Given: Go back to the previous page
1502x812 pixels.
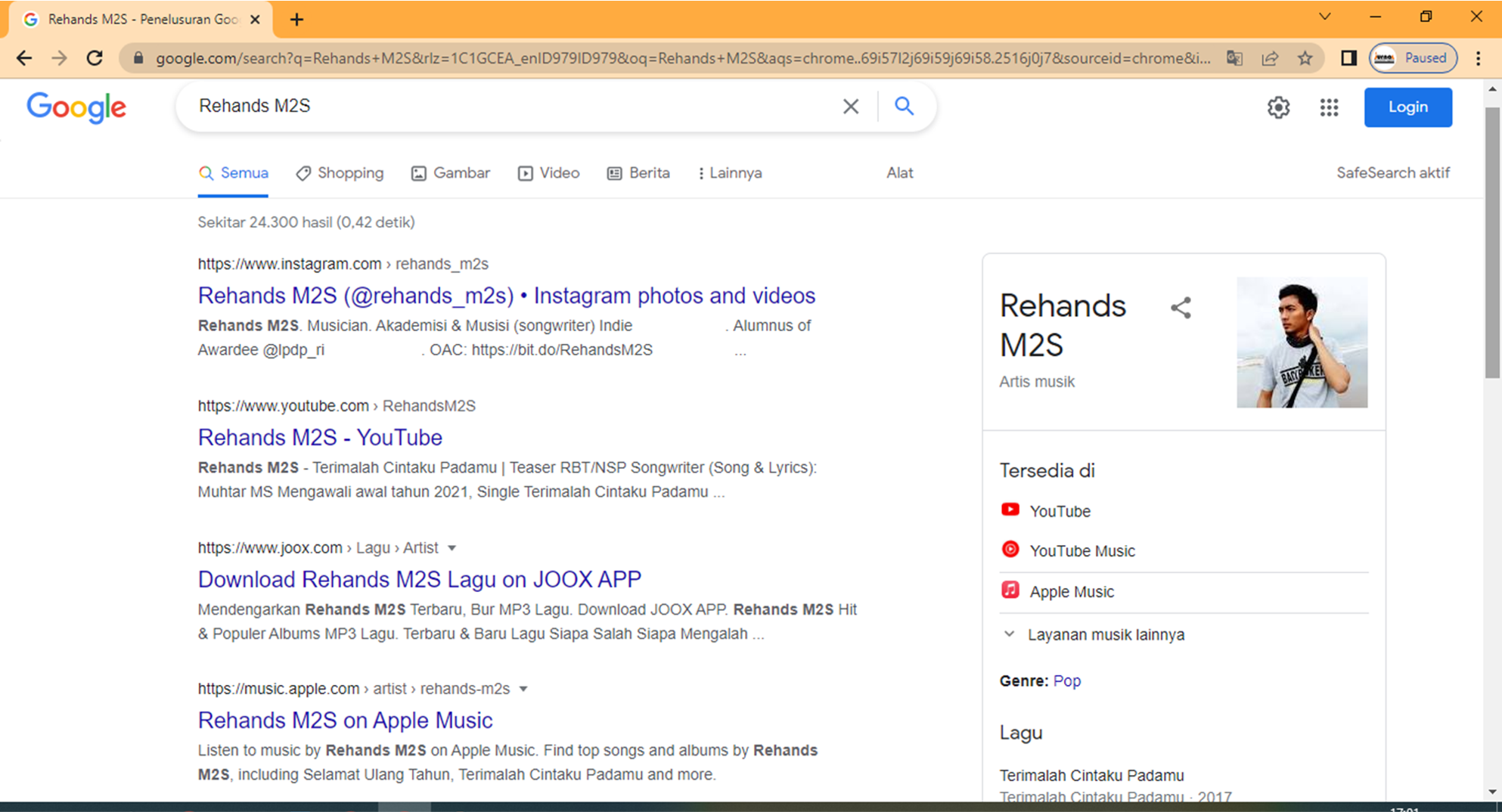Looking at the screenshot, I should coord(24,58).
